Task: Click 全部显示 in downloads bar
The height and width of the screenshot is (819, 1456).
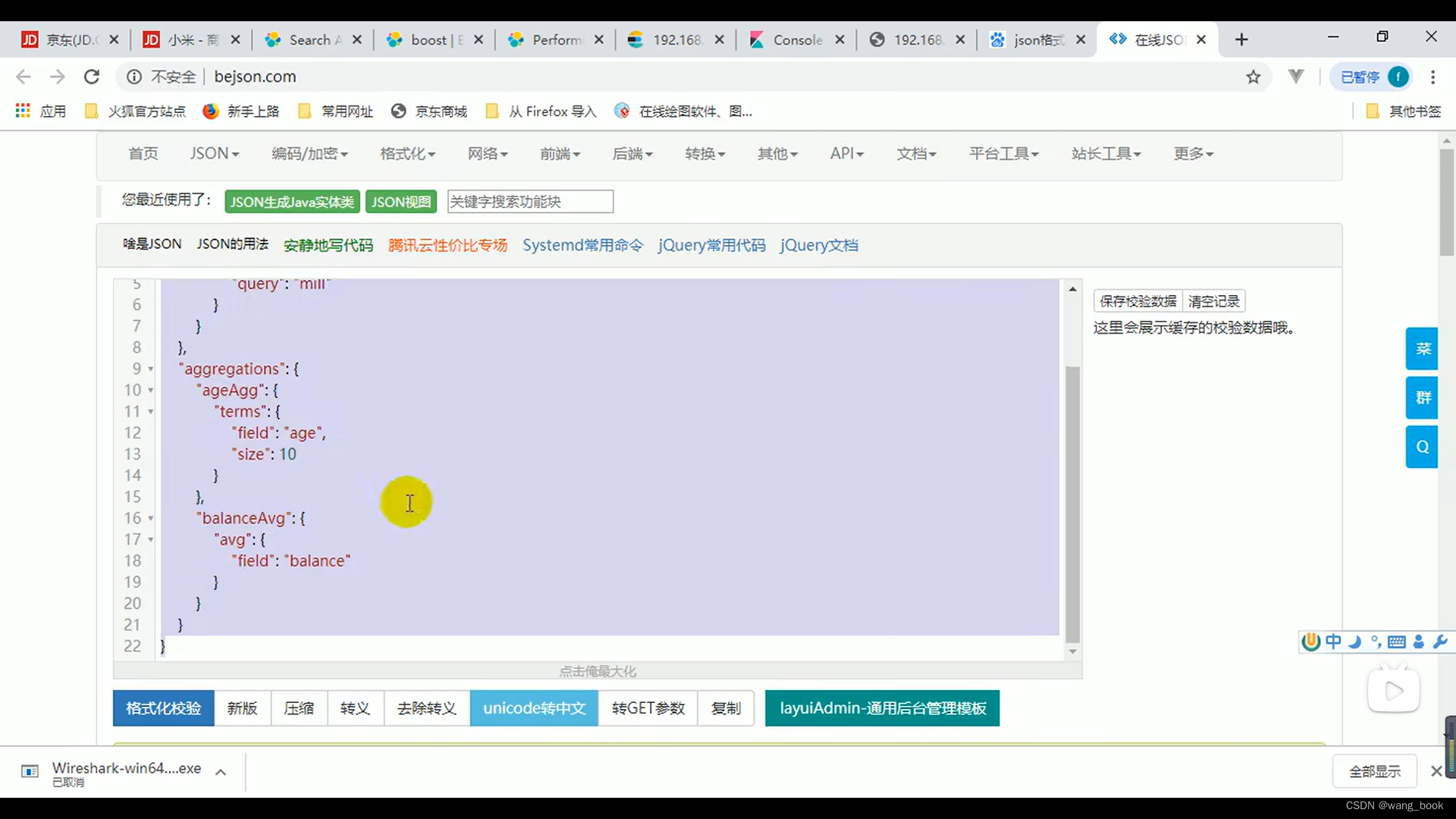Action: click(x=1374, y=771)
